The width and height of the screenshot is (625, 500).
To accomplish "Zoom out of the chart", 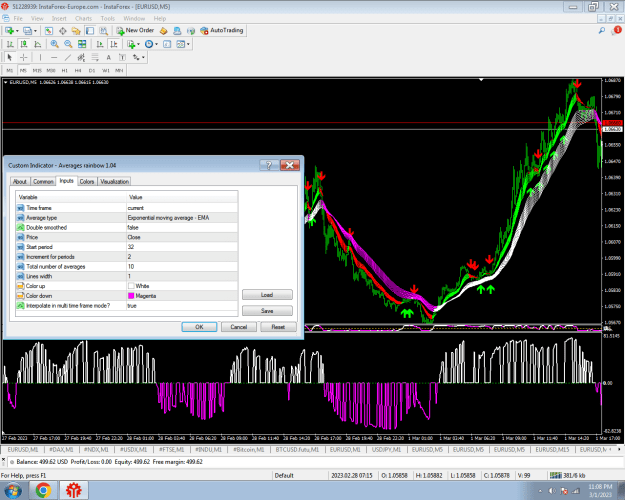I will click(68, 44).
